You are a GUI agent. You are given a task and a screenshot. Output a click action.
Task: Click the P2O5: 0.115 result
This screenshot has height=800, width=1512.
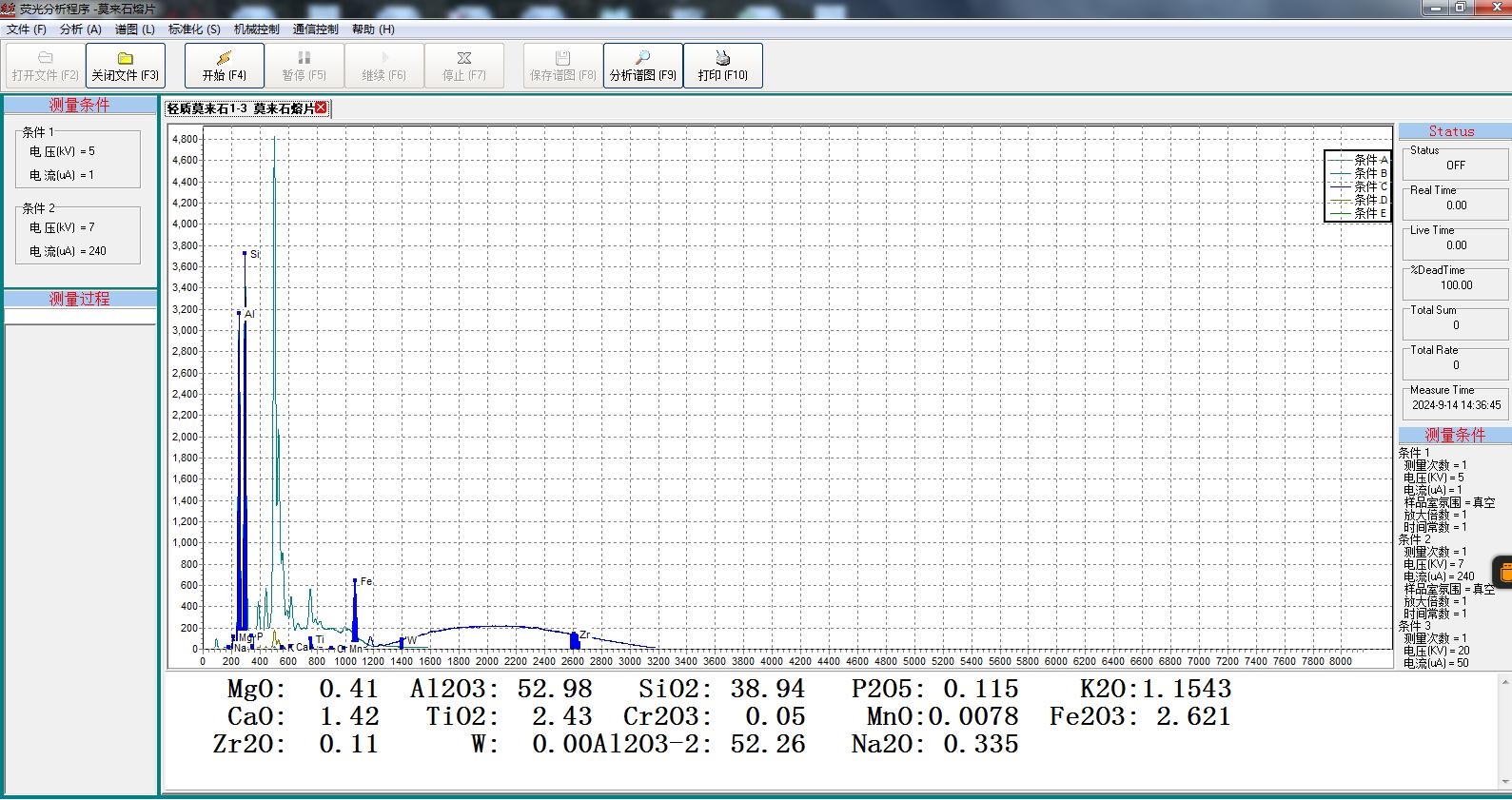pos(934,689)
